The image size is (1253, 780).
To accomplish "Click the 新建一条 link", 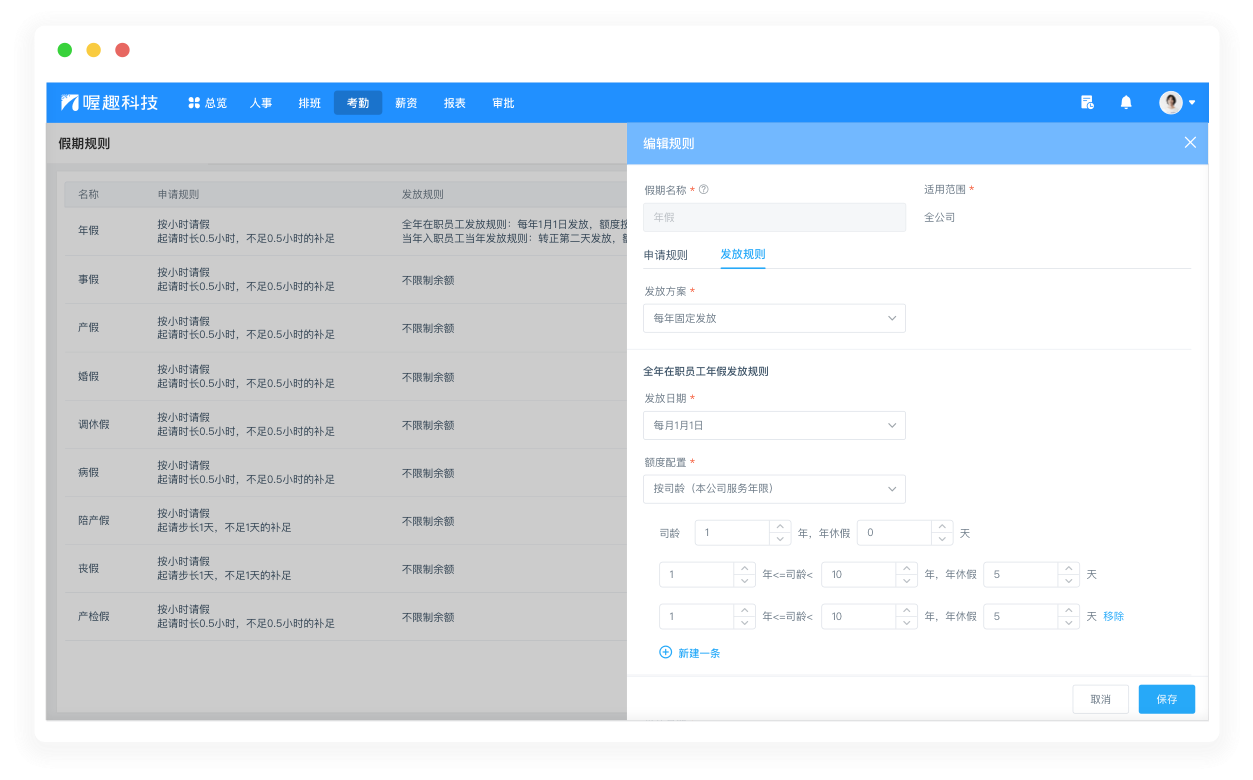I will point(699,653).
